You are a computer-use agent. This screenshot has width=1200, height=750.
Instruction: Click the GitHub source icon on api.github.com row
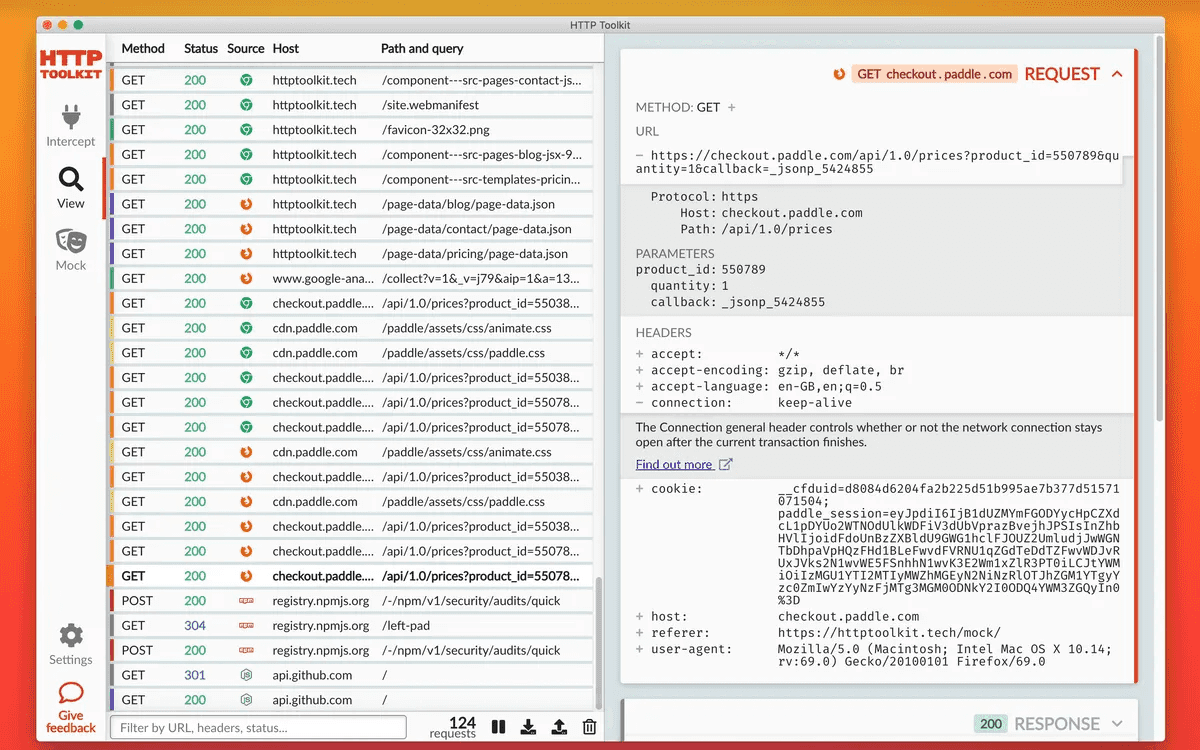pos(245,674)
